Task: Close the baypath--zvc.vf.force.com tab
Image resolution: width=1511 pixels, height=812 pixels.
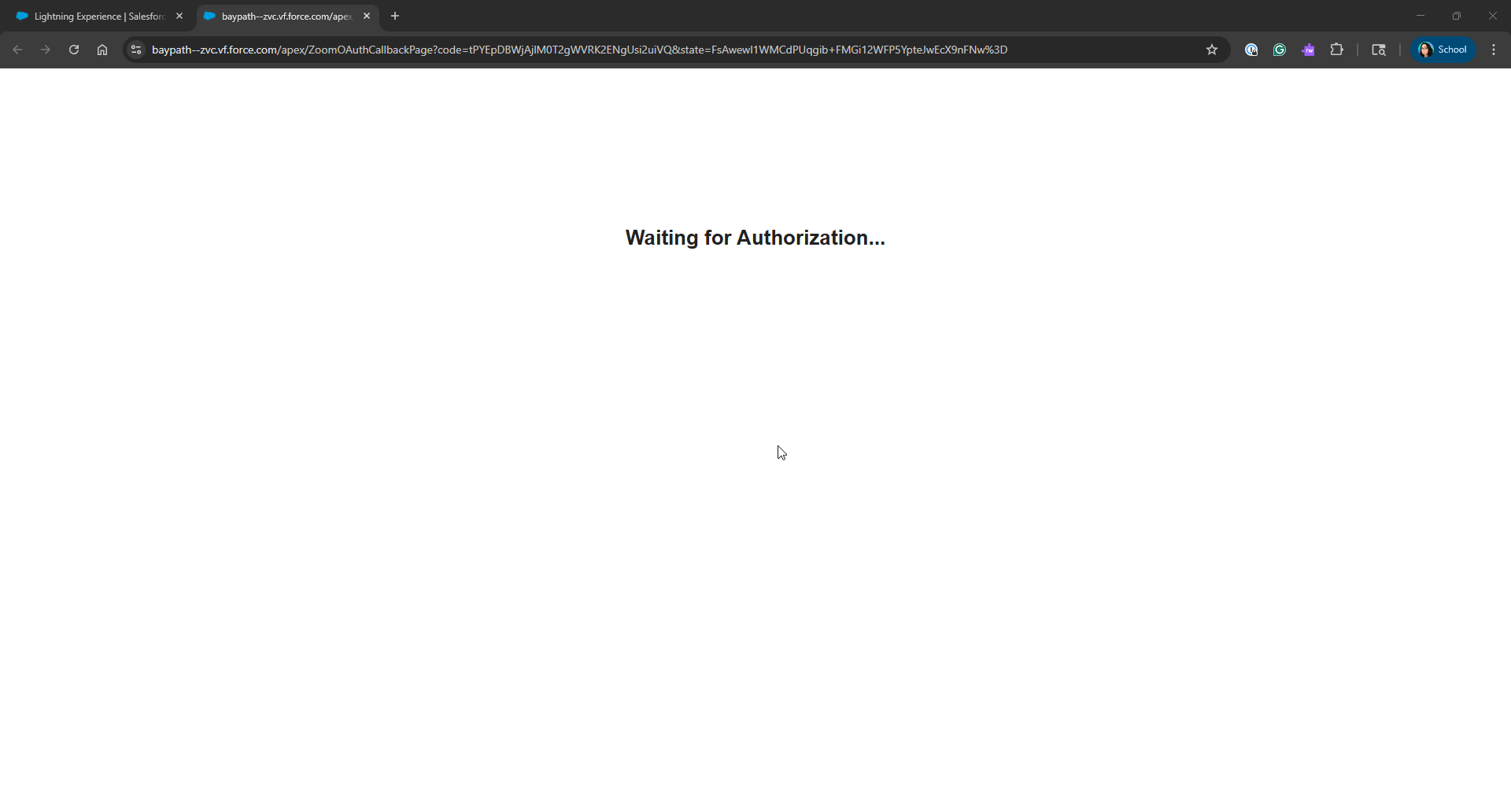Action: click(x=367, y=16)
